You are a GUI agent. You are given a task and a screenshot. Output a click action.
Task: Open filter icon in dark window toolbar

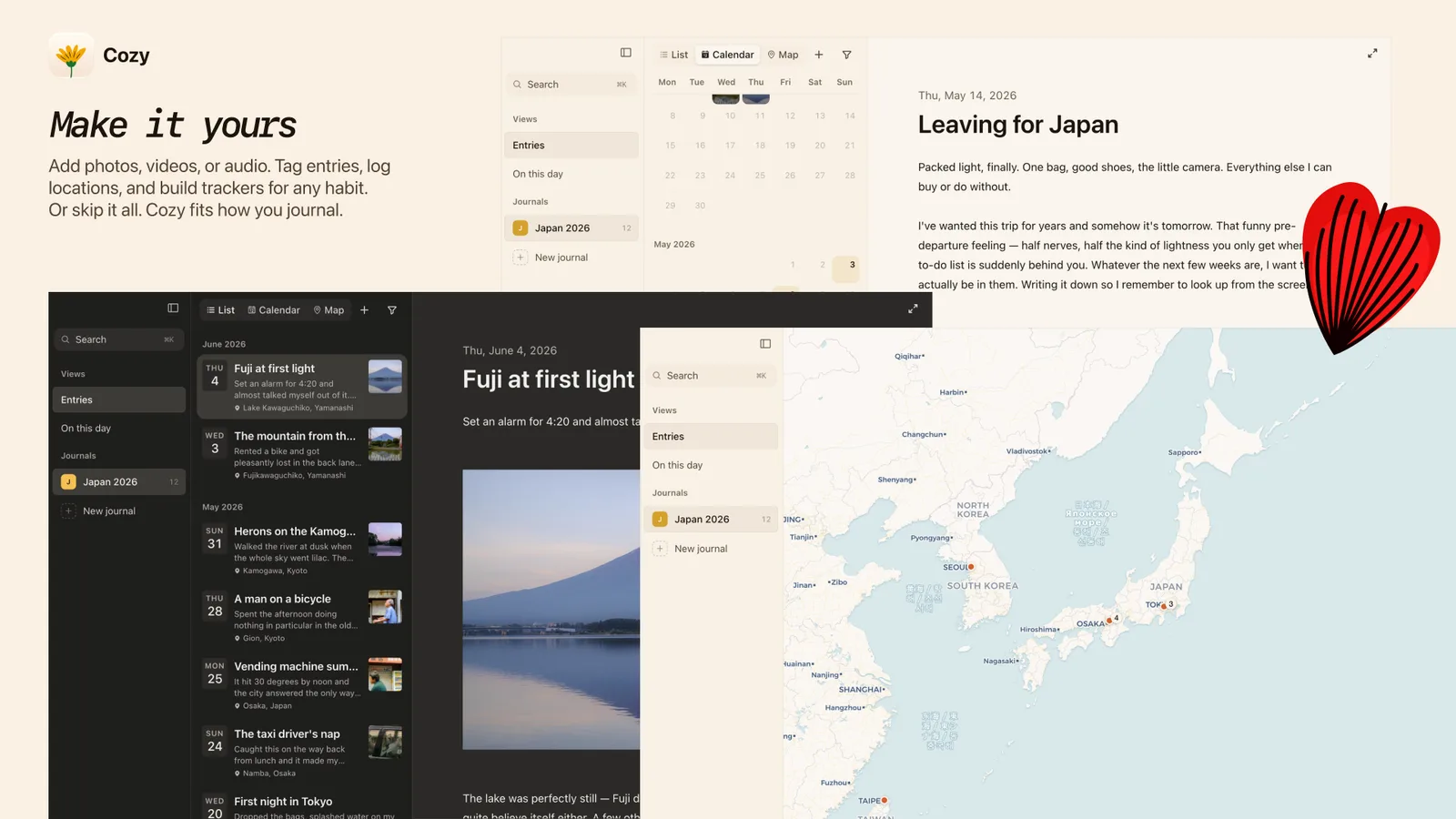coord(392,310)
